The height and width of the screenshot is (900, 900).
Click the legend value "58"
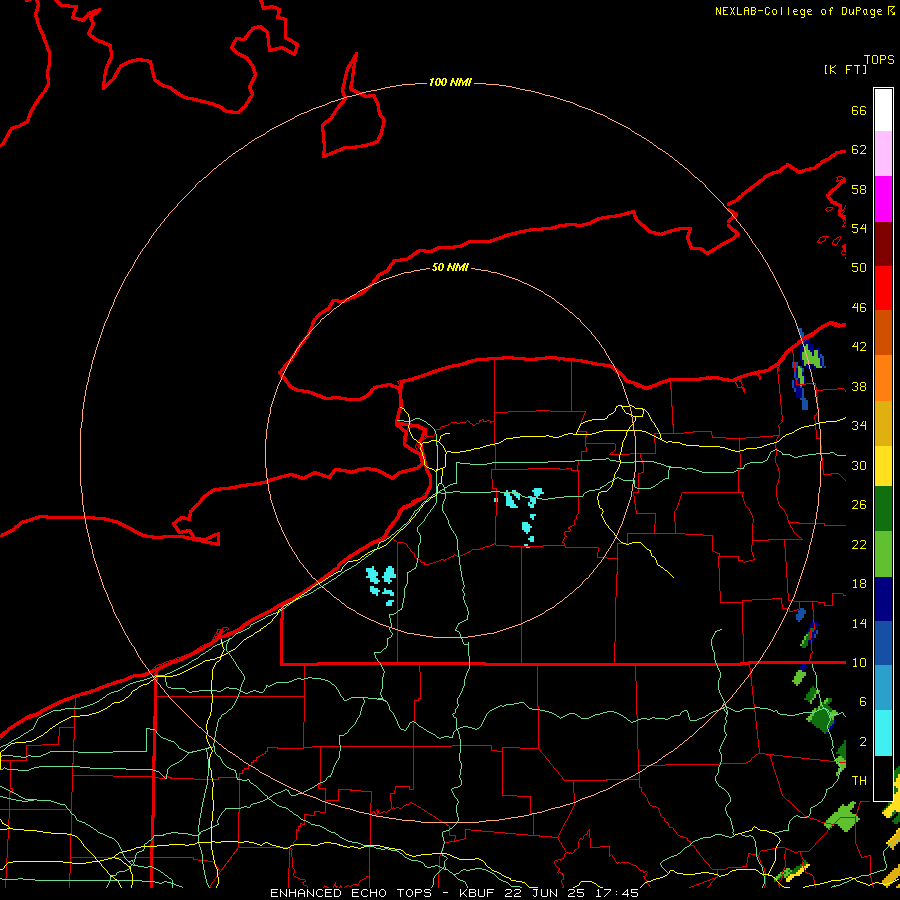(859, 189)
